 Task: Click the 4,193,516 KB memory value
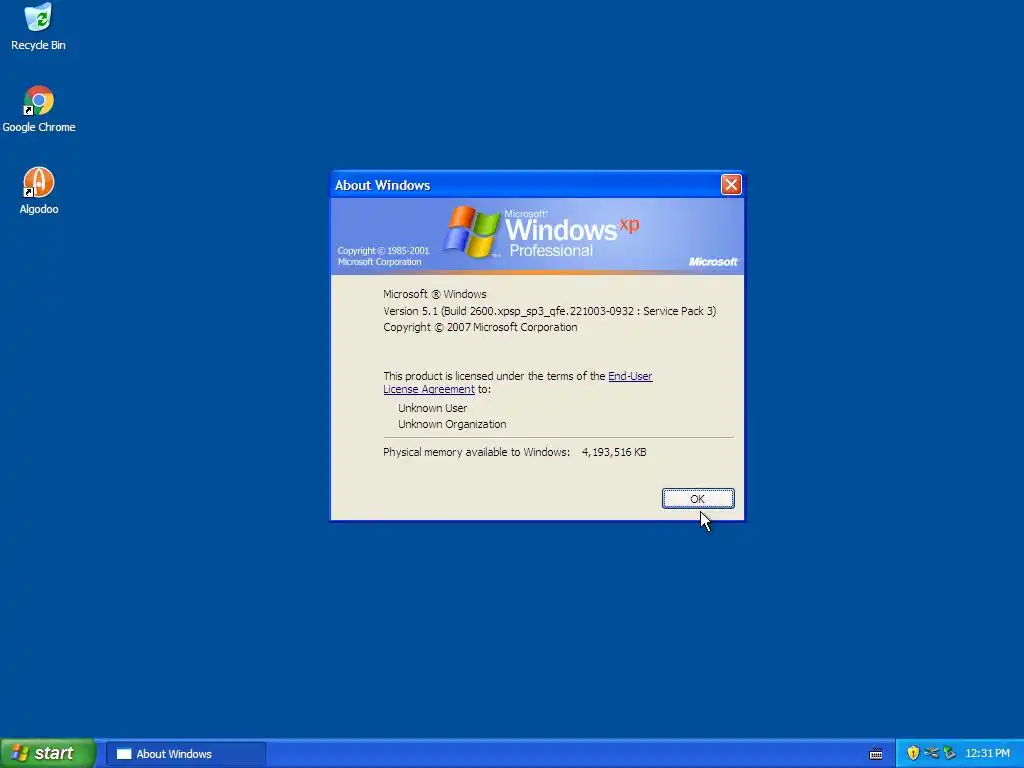(x=614, y=452)
